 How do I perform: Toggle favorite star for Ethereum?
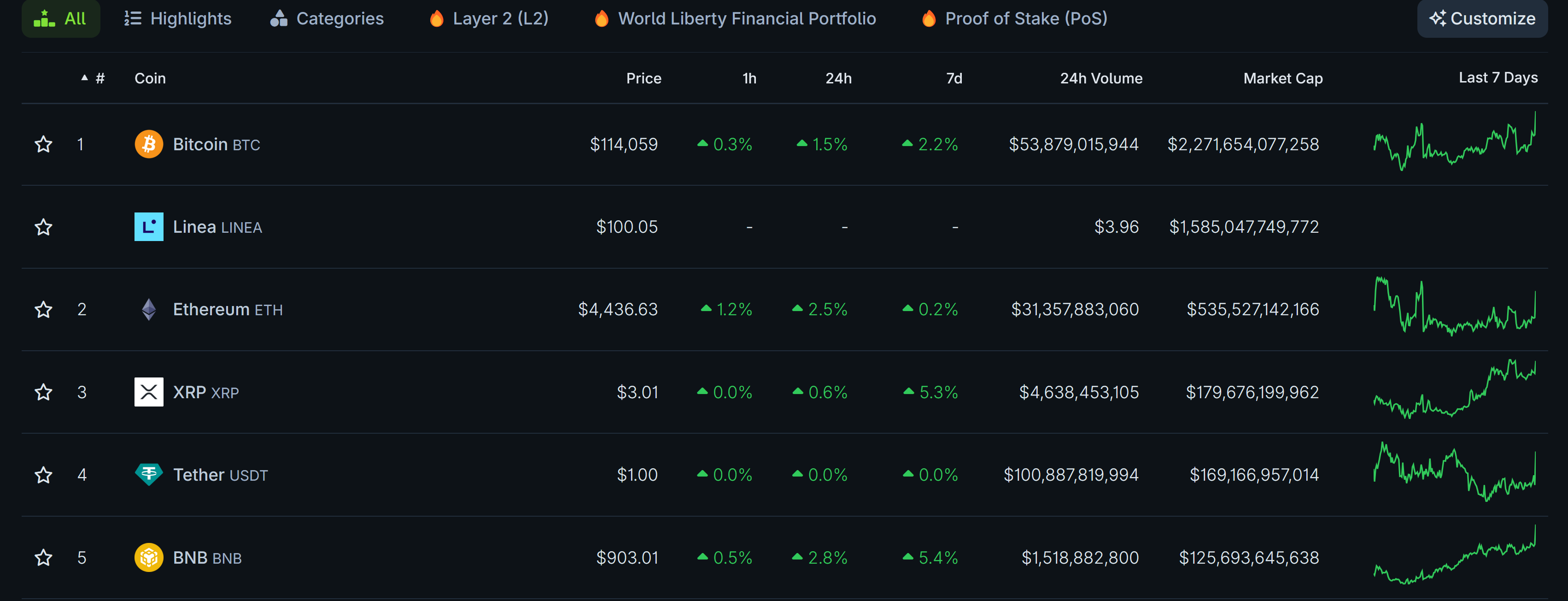tap(43, 309)
